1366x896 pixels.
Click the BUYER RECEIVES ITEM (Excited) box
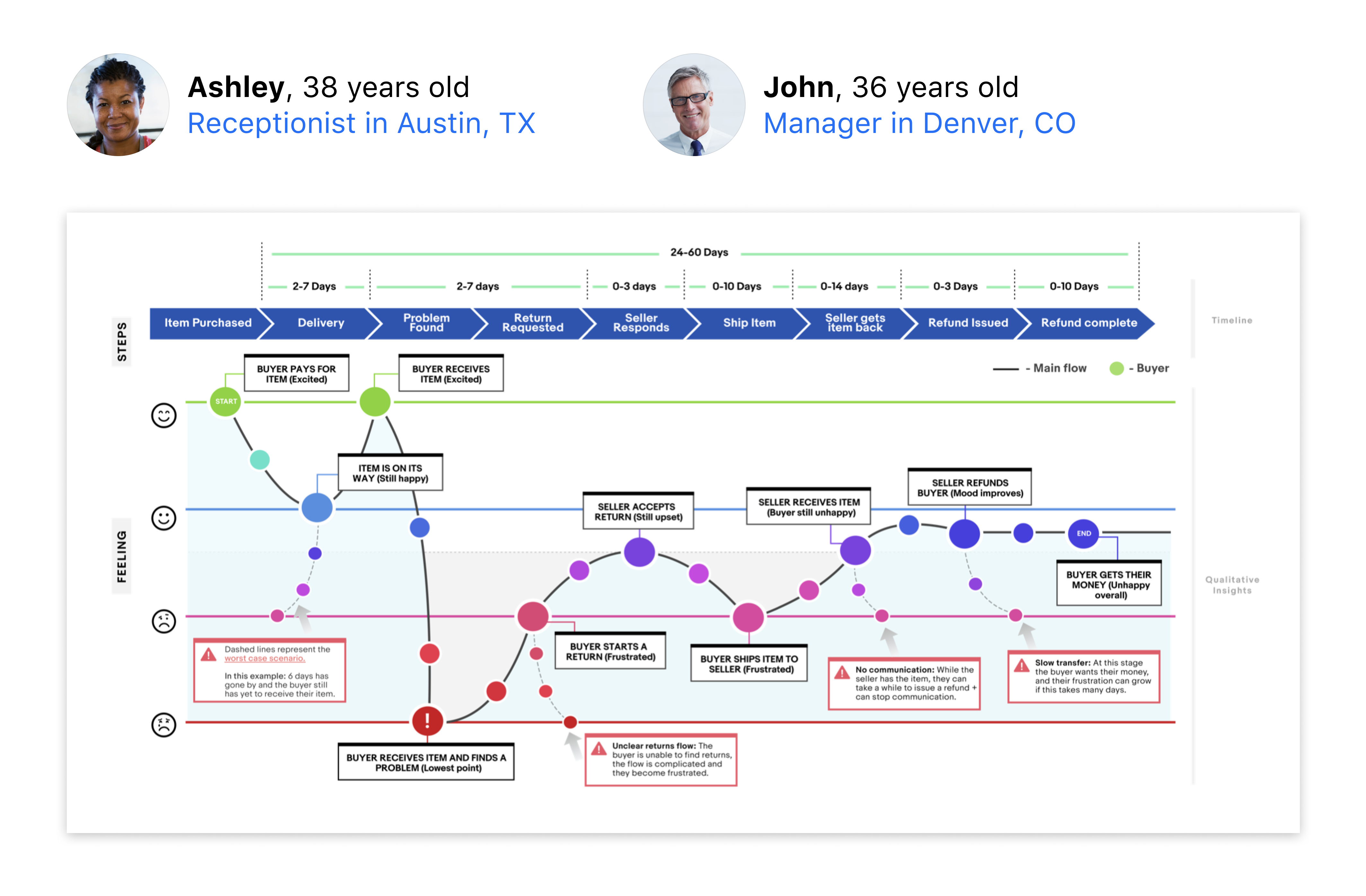(x=451, y=374)
